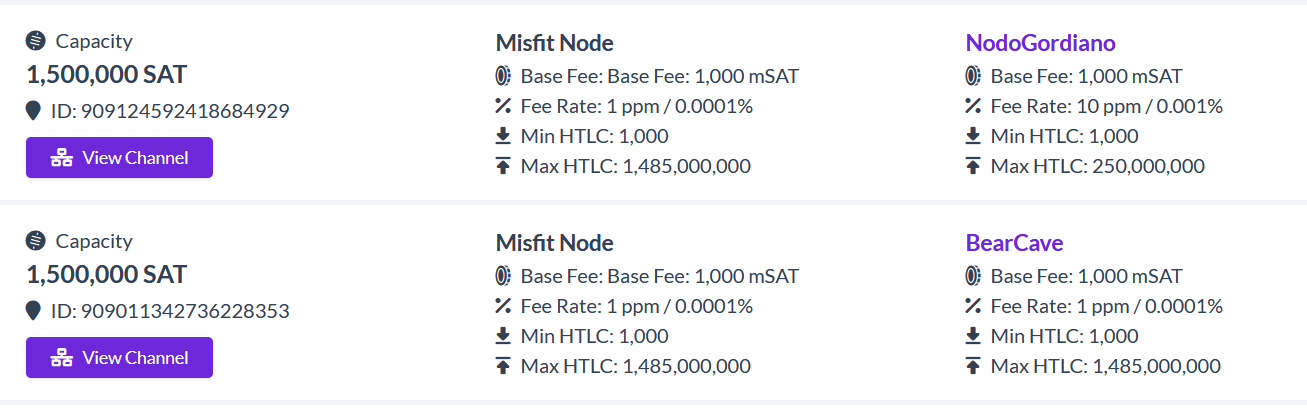Click the capacity coin icon in the second channel
This screenshot has width=1307, height=419.
click(x=37, y=241)
